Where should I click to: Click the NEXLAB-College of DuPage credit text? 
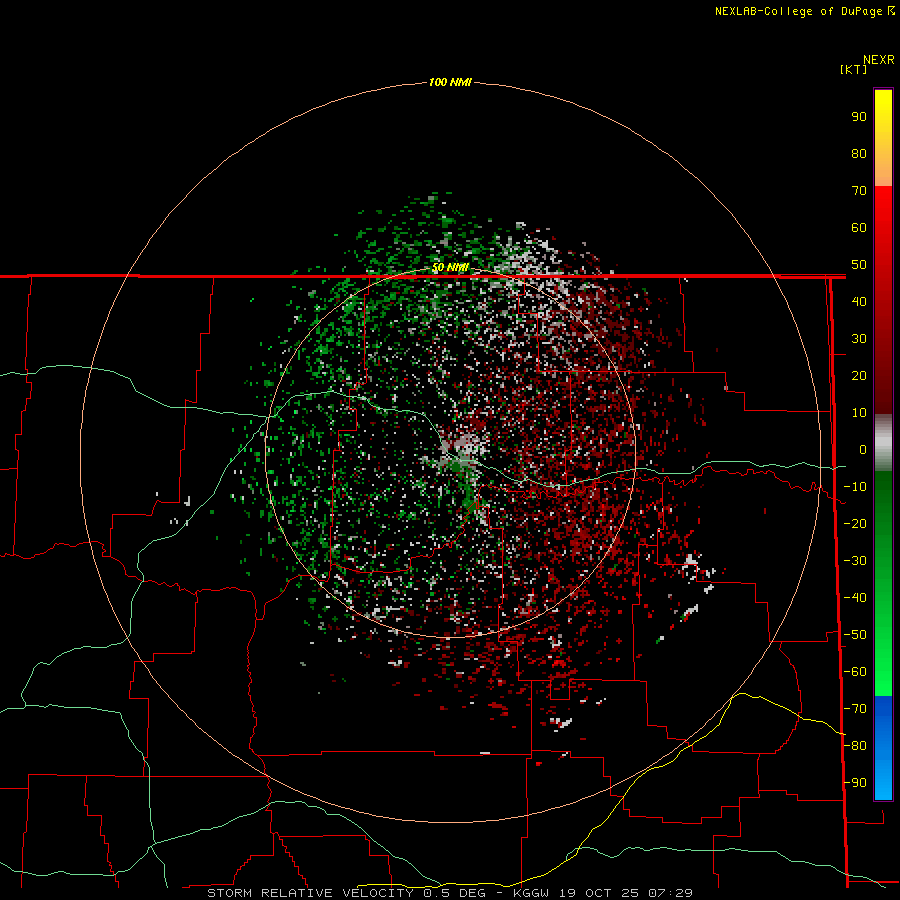point(804,11)
